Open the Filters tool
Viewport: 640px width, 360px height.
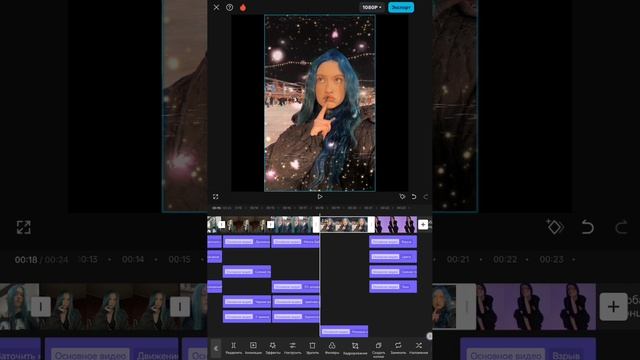(332, 348)
